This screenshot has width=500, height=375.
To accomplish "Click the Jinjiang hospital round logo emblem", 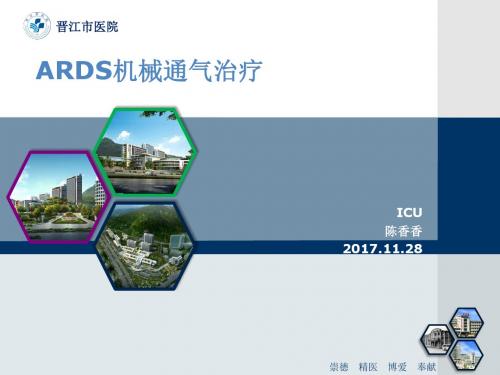I will [37, 26].
